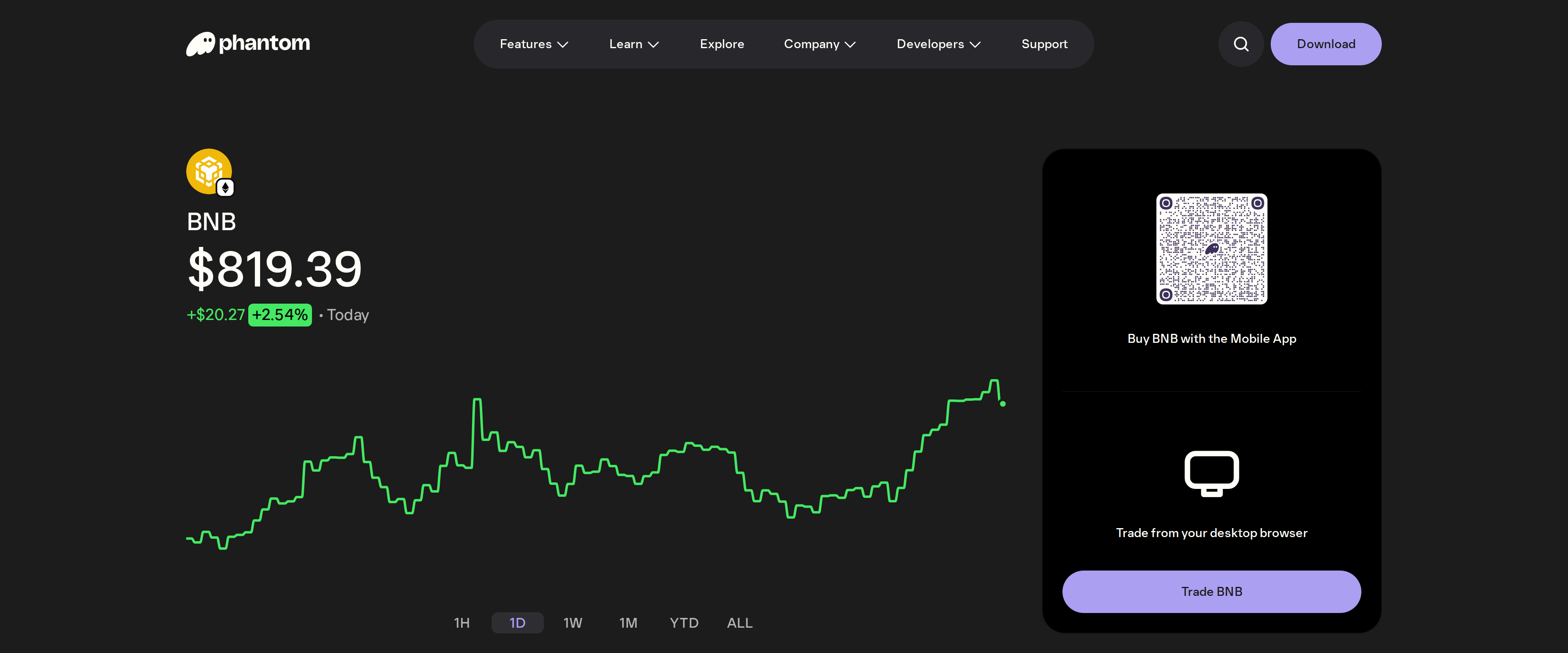Image resolution: width=1568 pixels, height=653 pixels.
Task: Click the QR code for mobile app
Action: (1211, 248)
